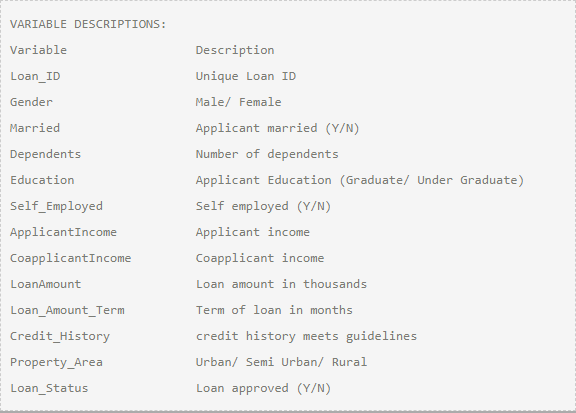Click the VARIABLE DESCRIPTIONS heading
Image resolution: width=576 pixels, height=413 pixels.
[88, 24]
